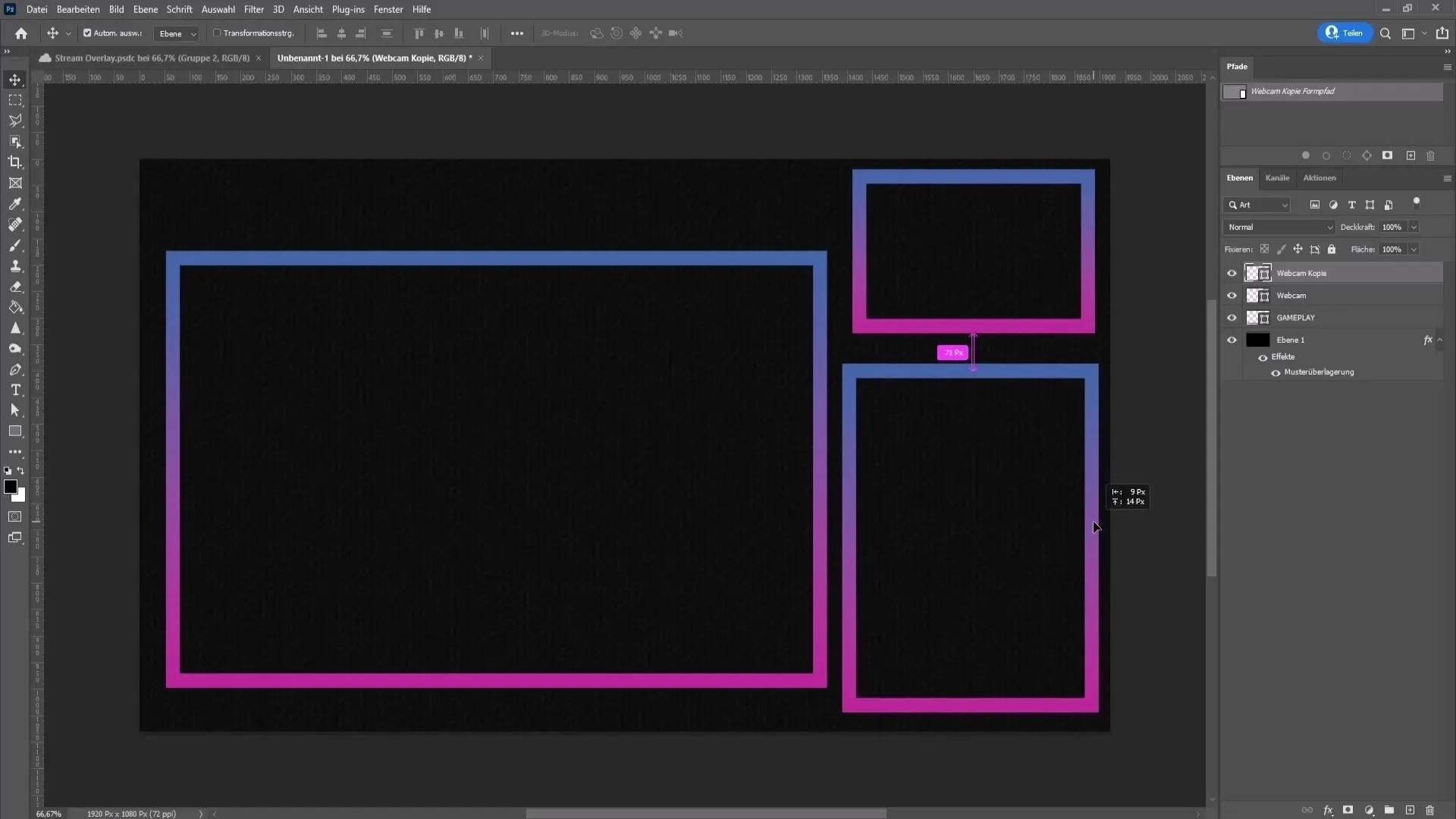Open the Art layer filter dropdown
Viewport: 1456px width, 819px height.
tap(1258, 205)
